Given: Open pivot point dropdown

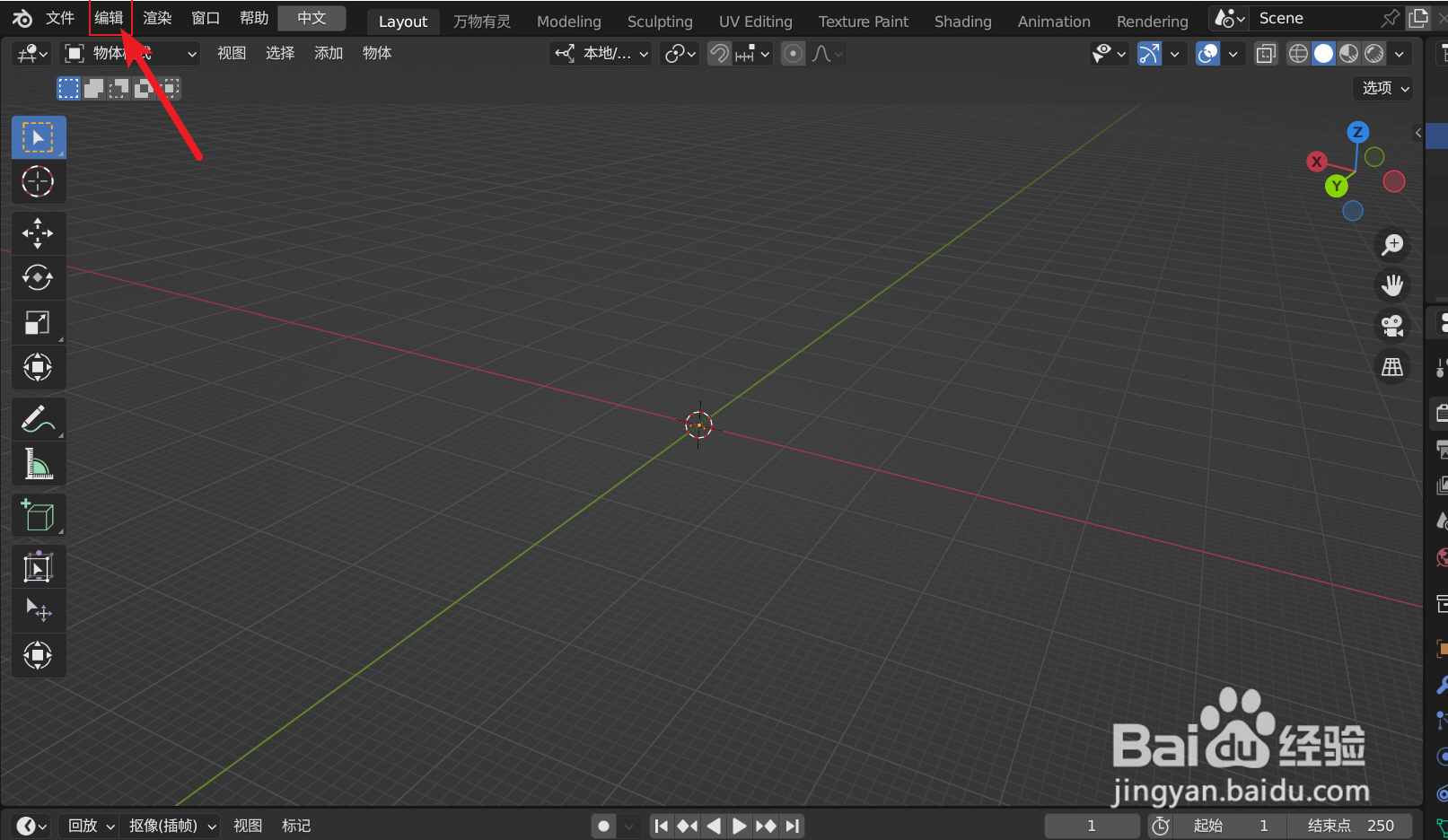Looking at the screenshot, I should [680, 54].
